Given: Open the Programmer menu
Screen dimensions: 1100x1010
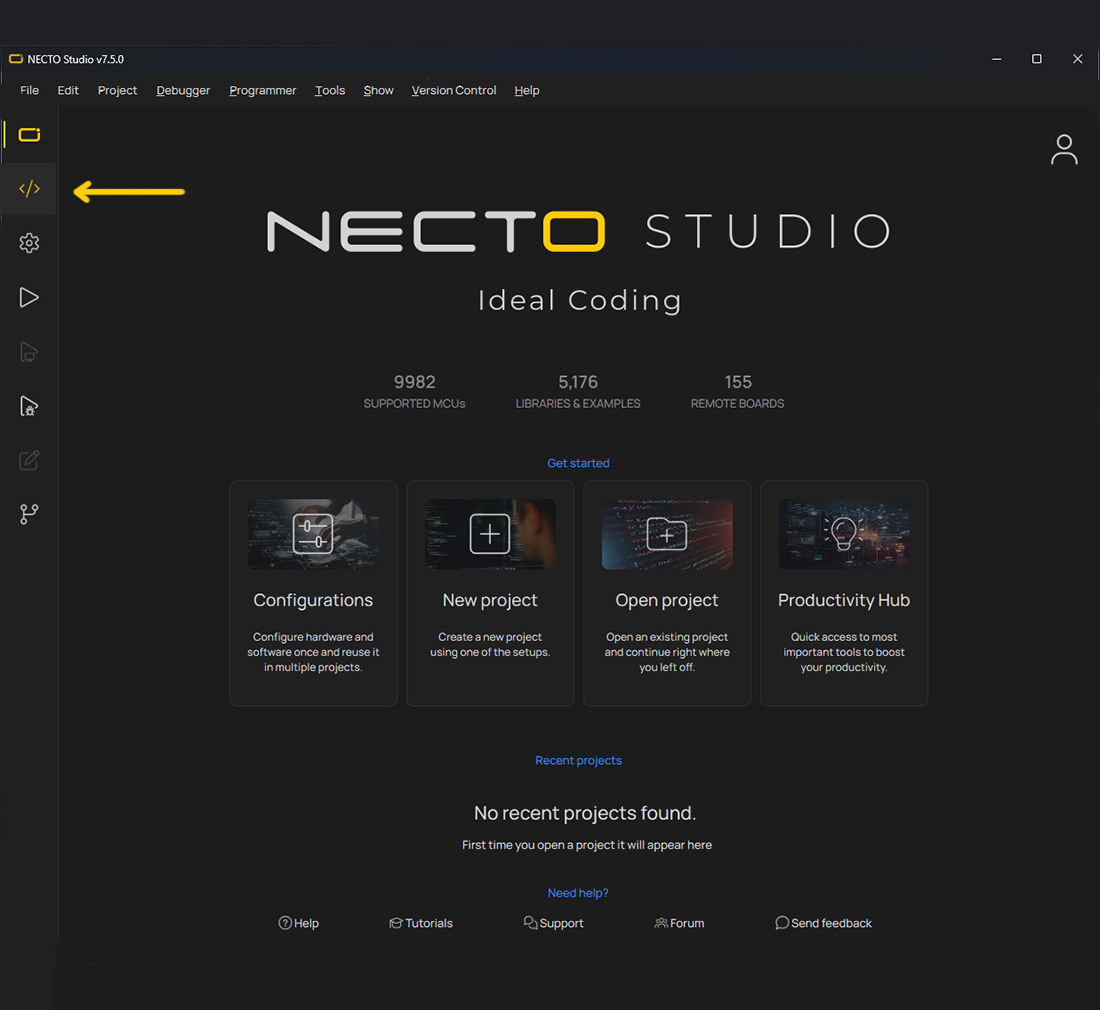Looking at the screenshot, I should [262, 90].
